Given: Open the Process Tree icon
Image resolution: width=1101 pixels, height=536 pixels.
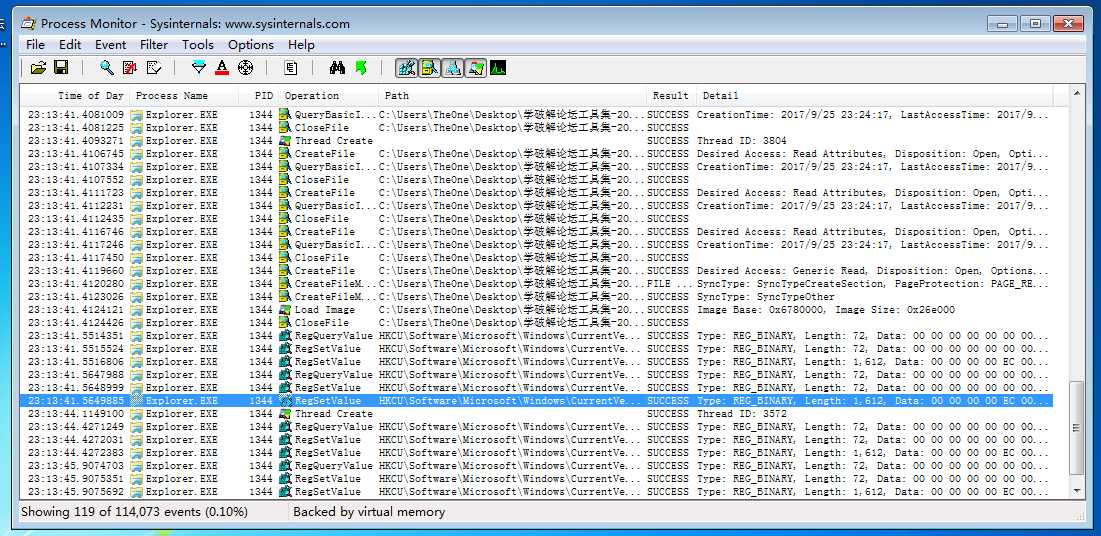Looking at the screenshot, I should click(291, 68).
